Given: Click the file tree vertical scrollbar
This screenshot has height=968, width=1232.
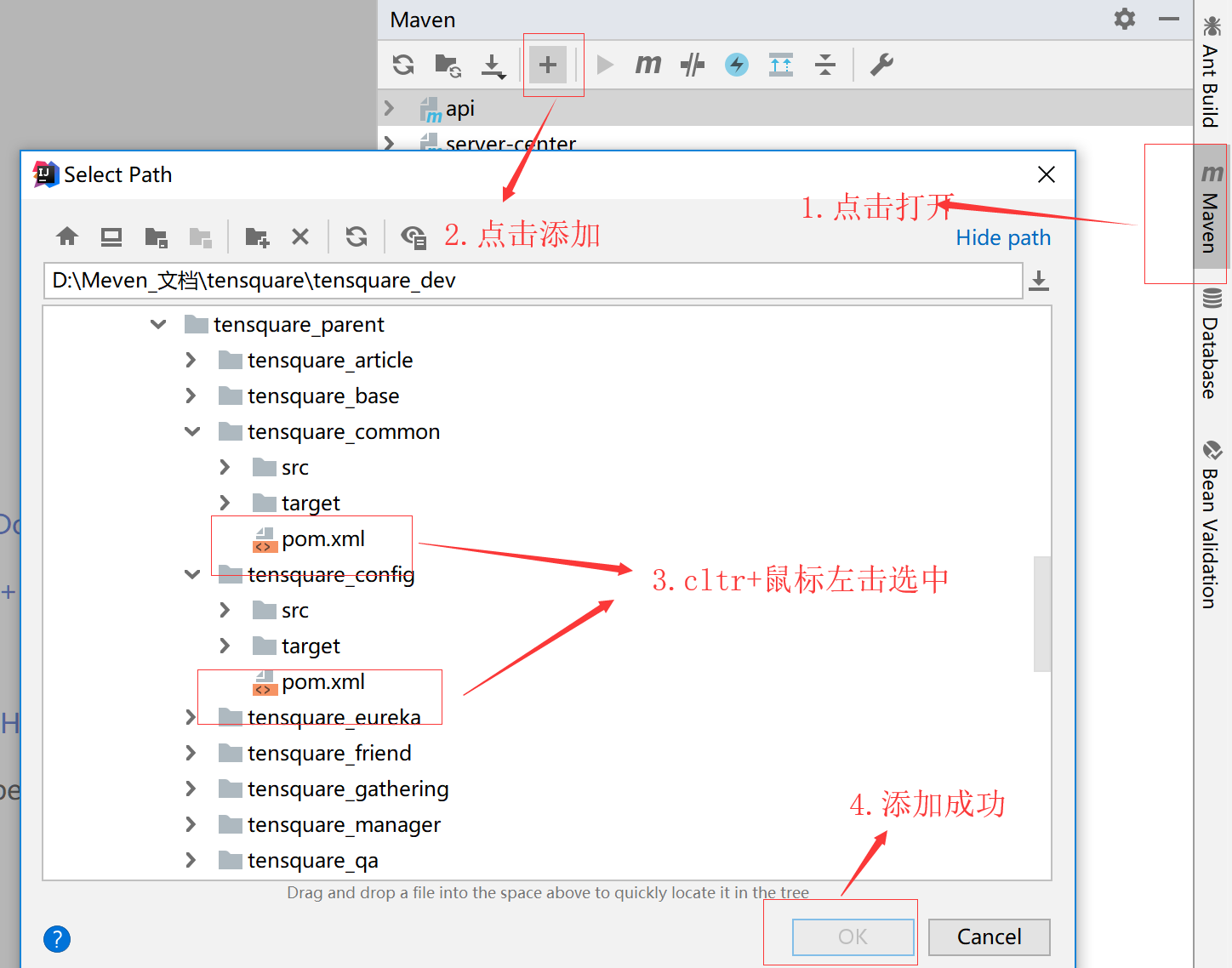Looking at the screenshot, I should (x=1042, y=614).
